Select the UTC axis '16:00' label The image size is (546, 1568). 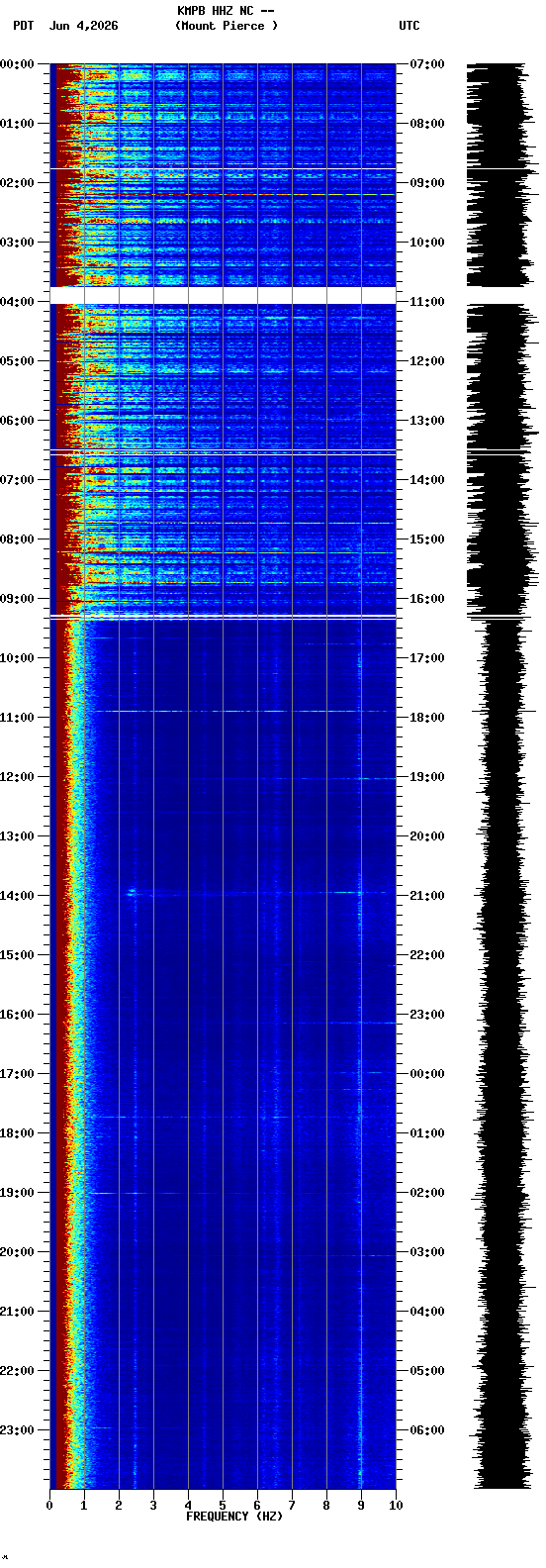click(426, 599)
